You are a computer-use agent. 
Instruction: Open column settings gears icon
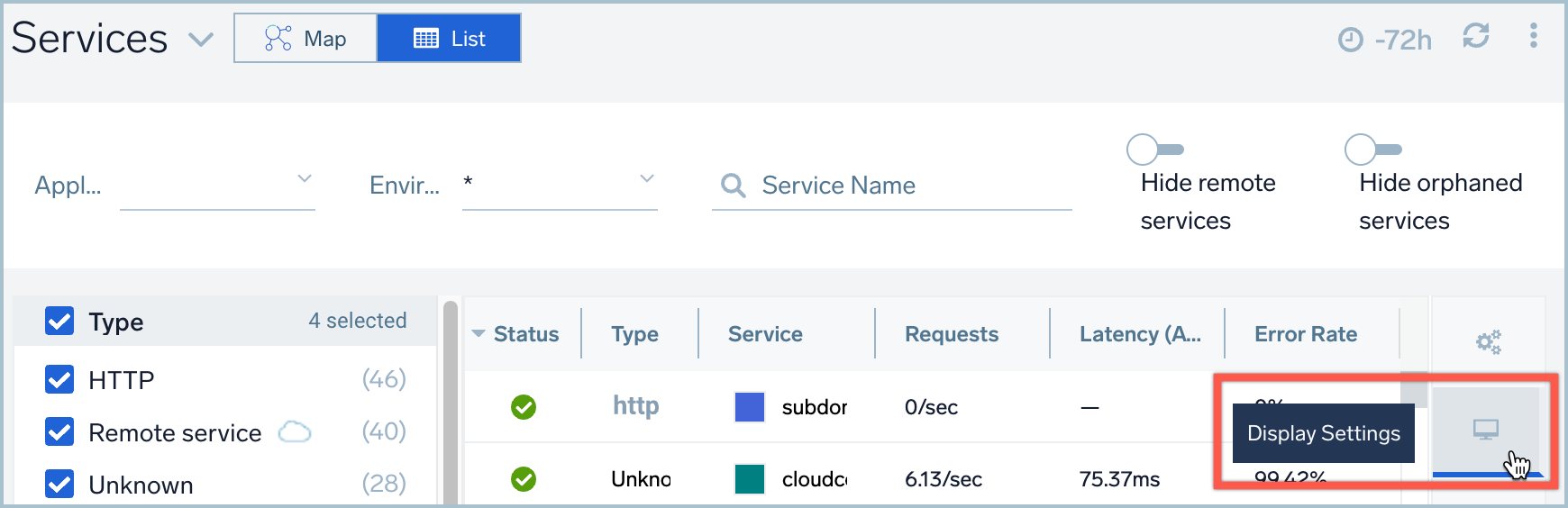pos(1488,342)
